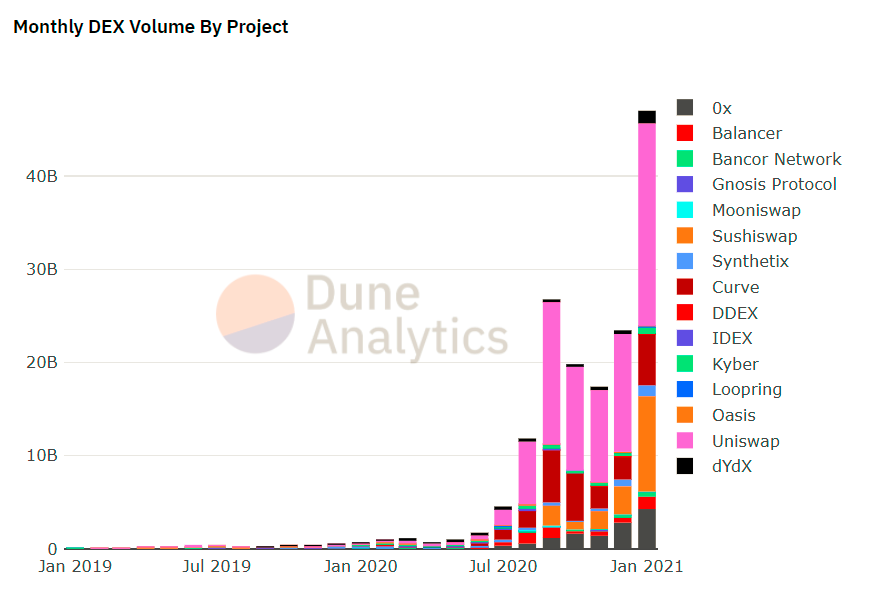Image resolution: width=874 pixels, height=606 pixels.
Task: Select the Jul 2020 x-axis label
Action: 503,566
